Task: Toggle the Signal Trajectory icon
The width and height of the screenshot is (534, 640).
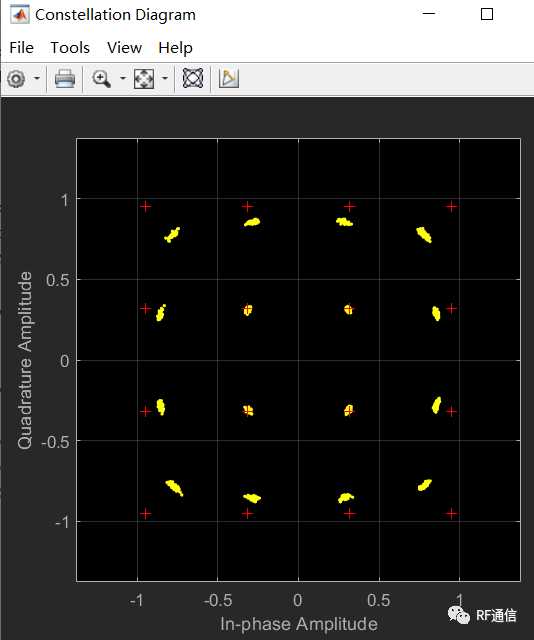Action: click(x=193, y=78)
